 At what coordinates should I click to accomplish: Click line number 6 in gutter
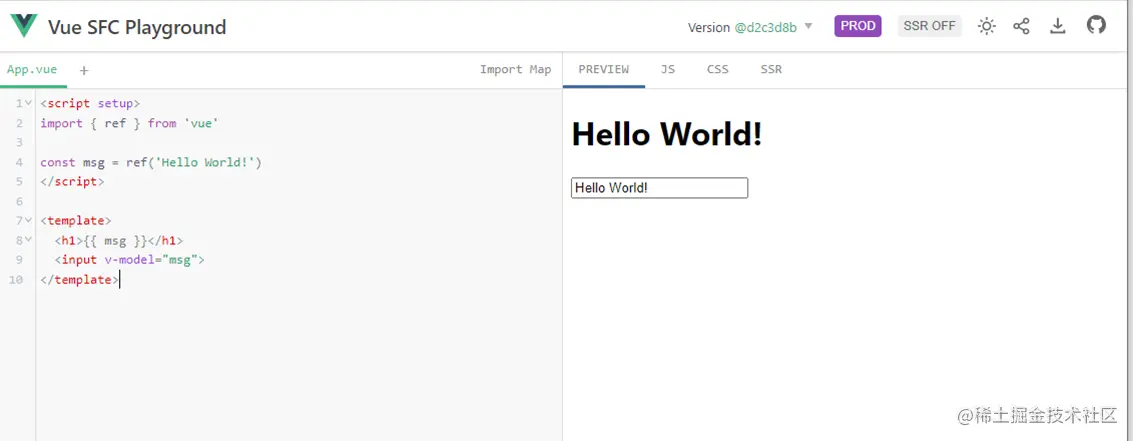pos(19,202)
